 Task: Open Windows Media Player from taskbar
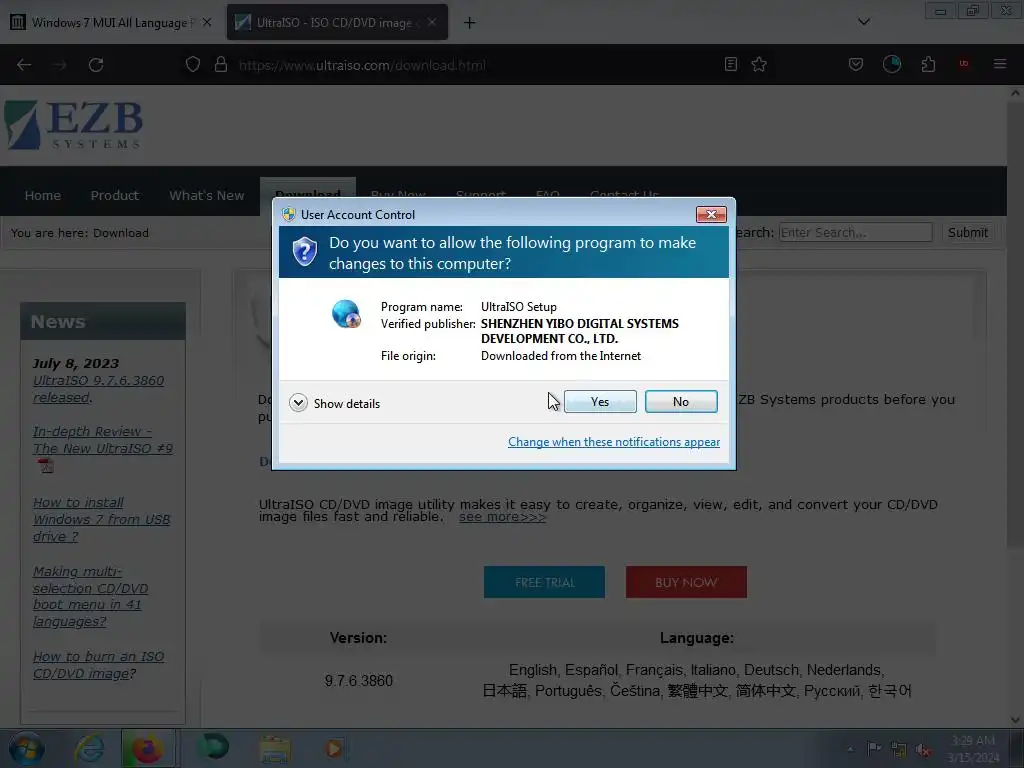coord(334,748)
